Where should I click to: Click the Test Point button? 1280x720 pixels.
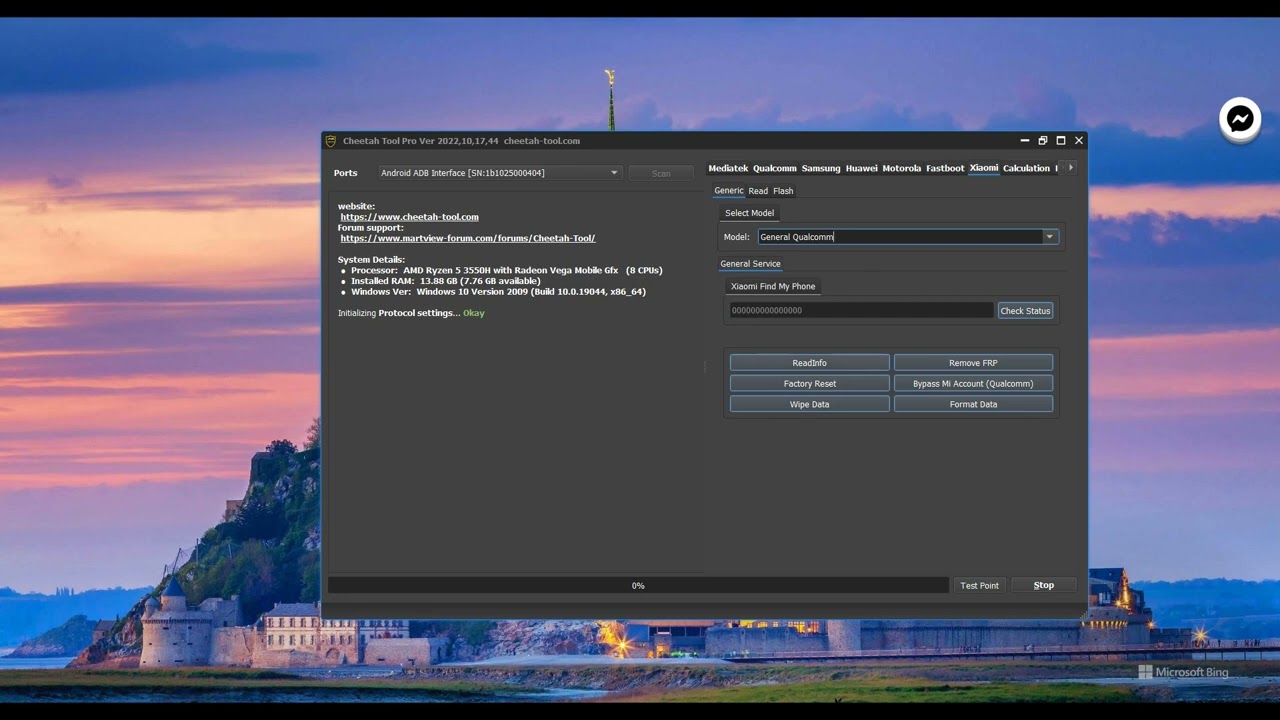tap(979, 586)
